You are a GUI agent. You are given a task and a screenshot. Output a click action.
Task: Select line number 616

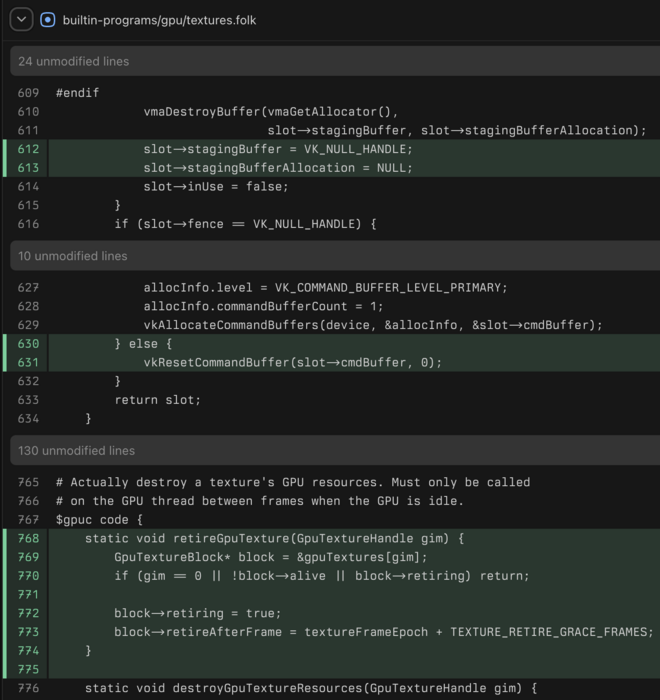tap(28, 224)
